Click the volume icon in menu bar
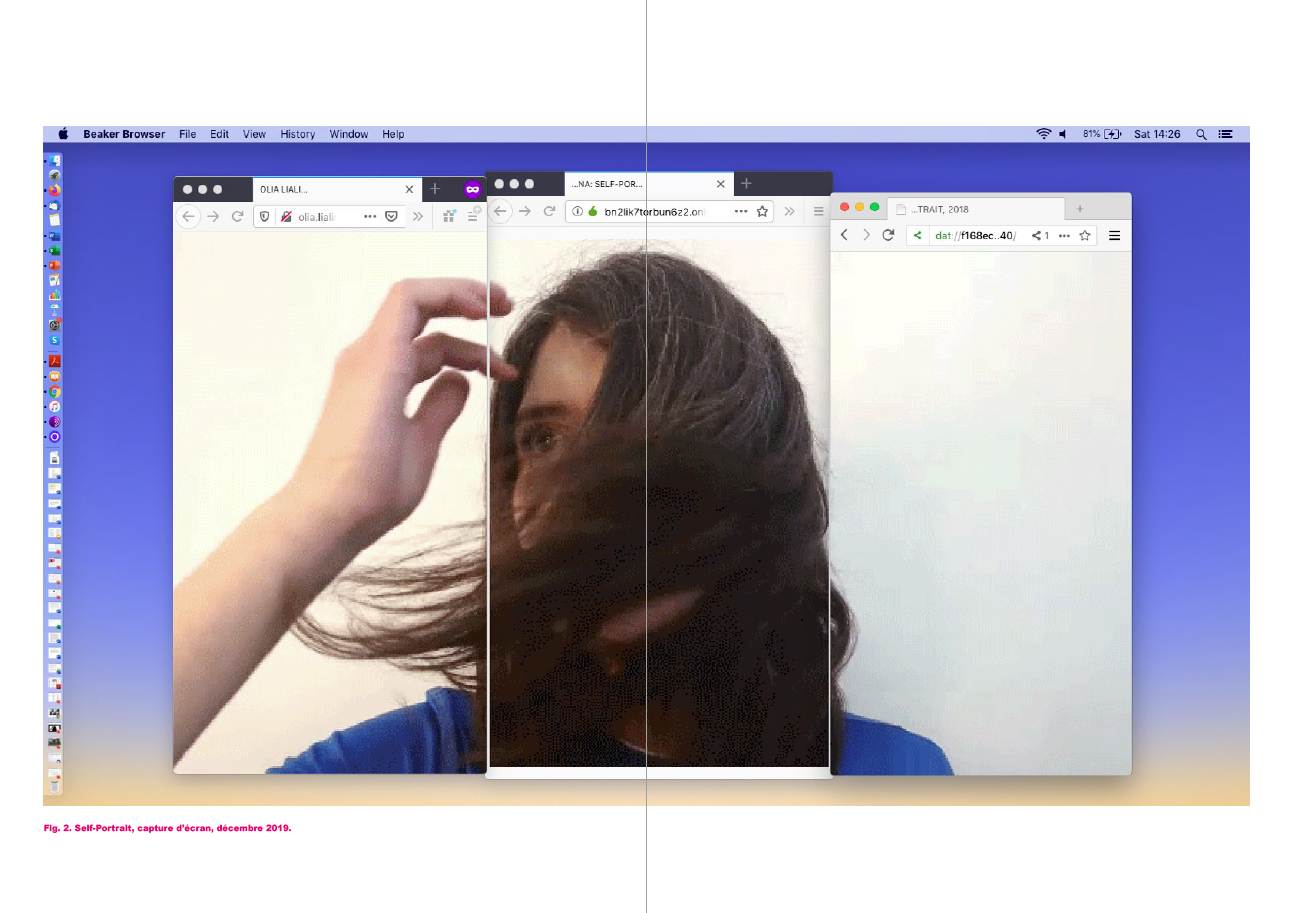The height and width of the screenshot is (913, 1293). coord(1063,134)
